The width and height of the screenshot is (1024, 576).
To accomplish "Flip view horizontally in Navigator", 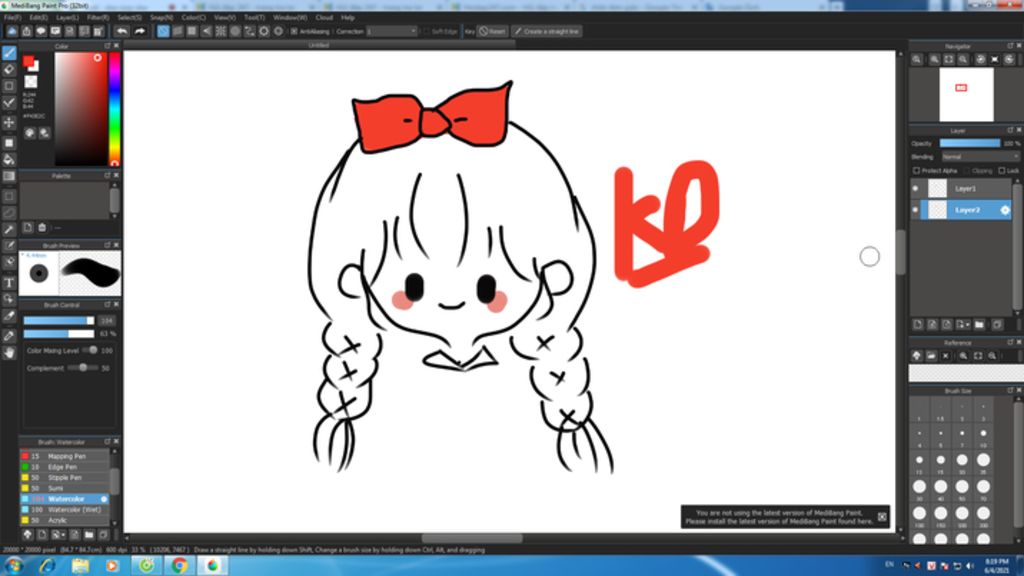I will click(x=995, y=59).
